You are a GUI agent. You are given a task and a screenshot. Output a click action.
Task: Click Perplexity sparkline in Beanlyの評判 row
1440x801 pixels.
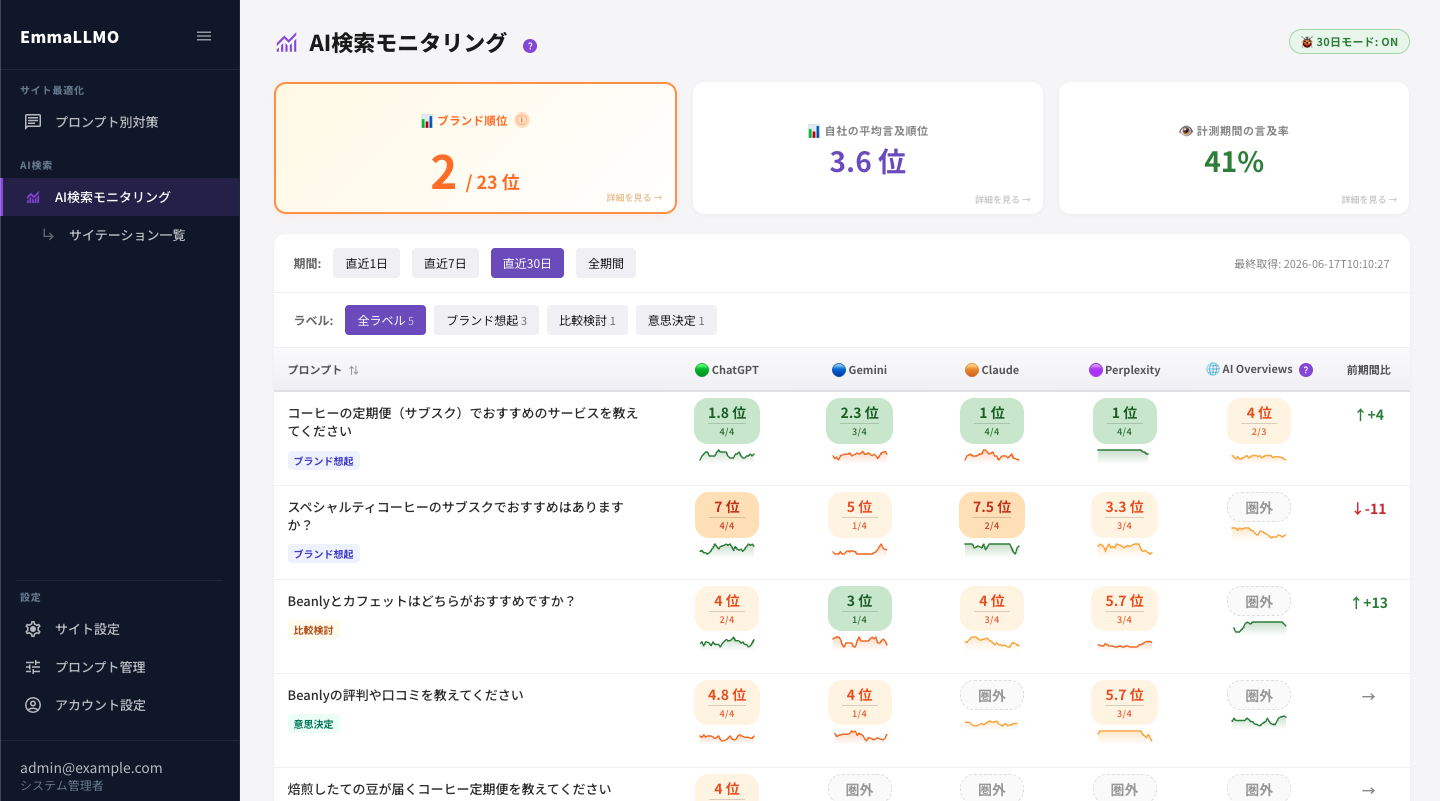coord(1125,737)
